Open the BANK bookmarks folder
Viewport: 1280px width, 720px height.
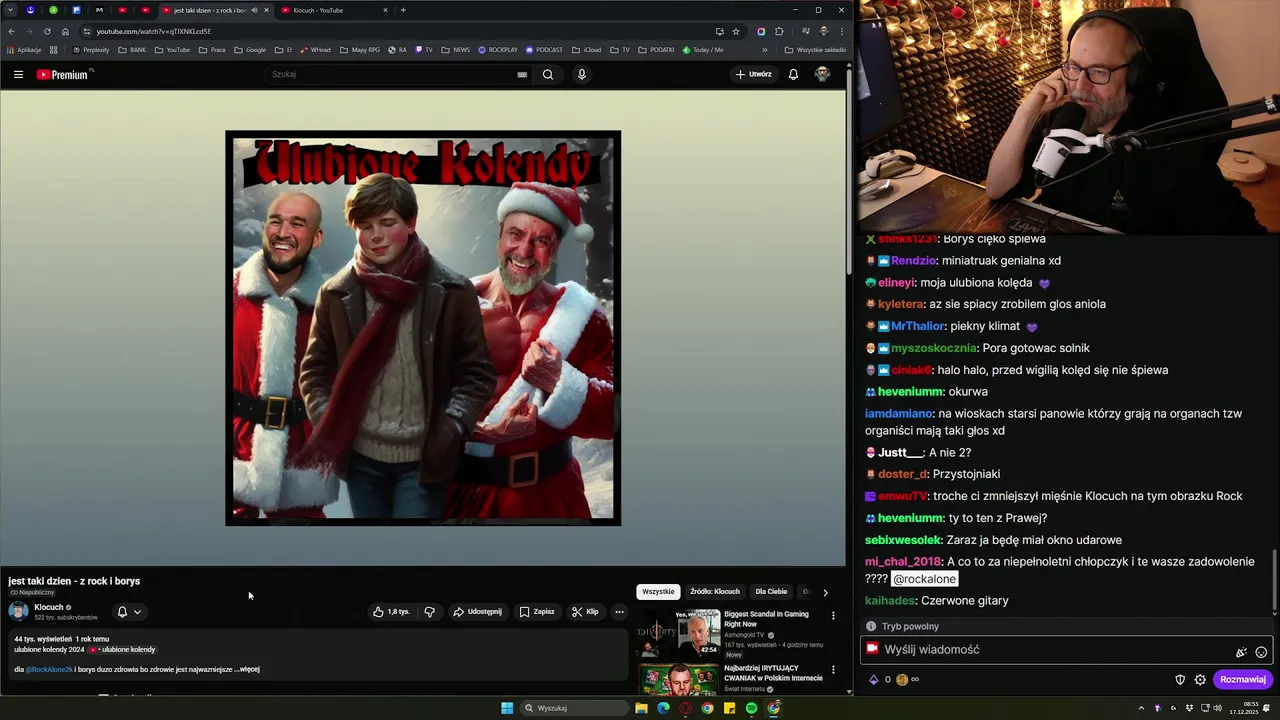[x=131, y=49]
